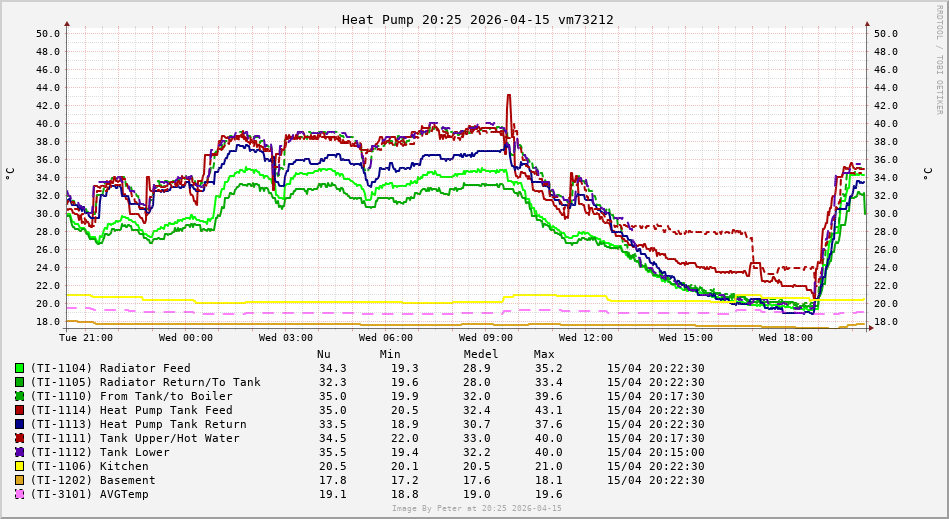Click the 'Max' column header
949x519 pixels.
coord(544,354)
